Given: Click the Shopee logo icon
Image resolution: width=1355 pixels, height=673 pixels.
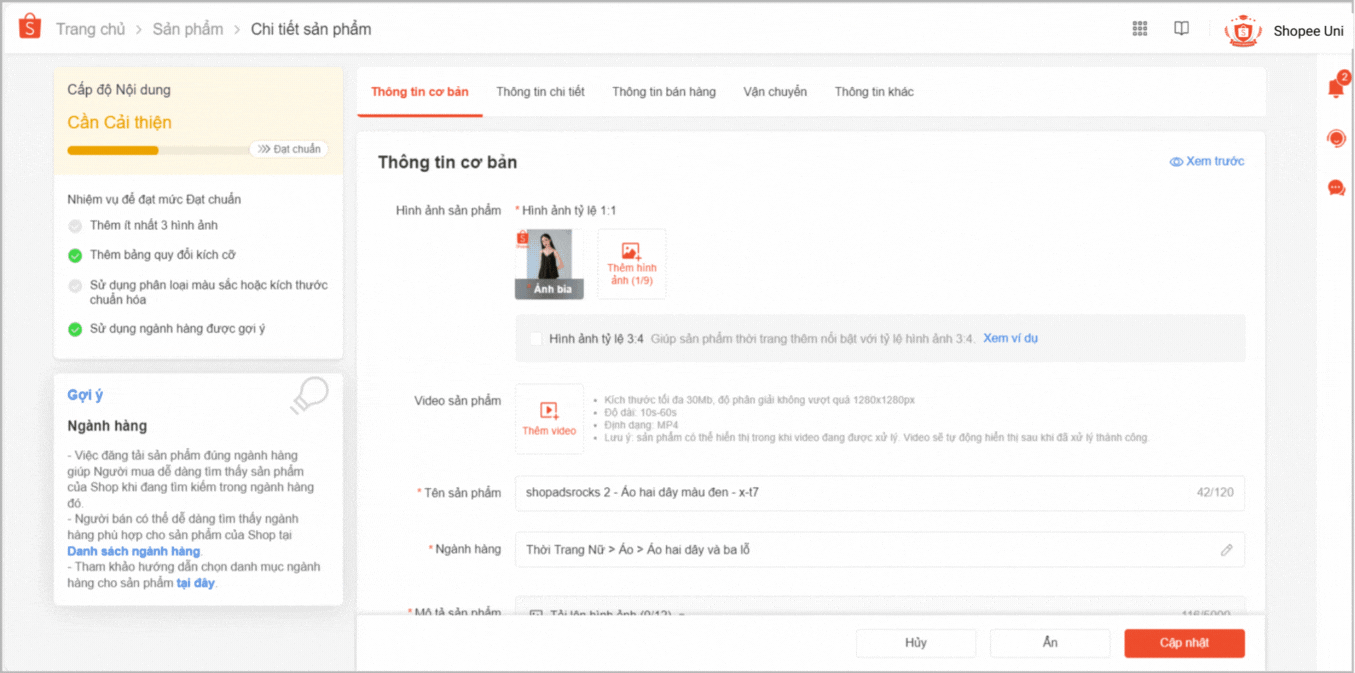Looking at the screenshot, I should pos(30,28).
